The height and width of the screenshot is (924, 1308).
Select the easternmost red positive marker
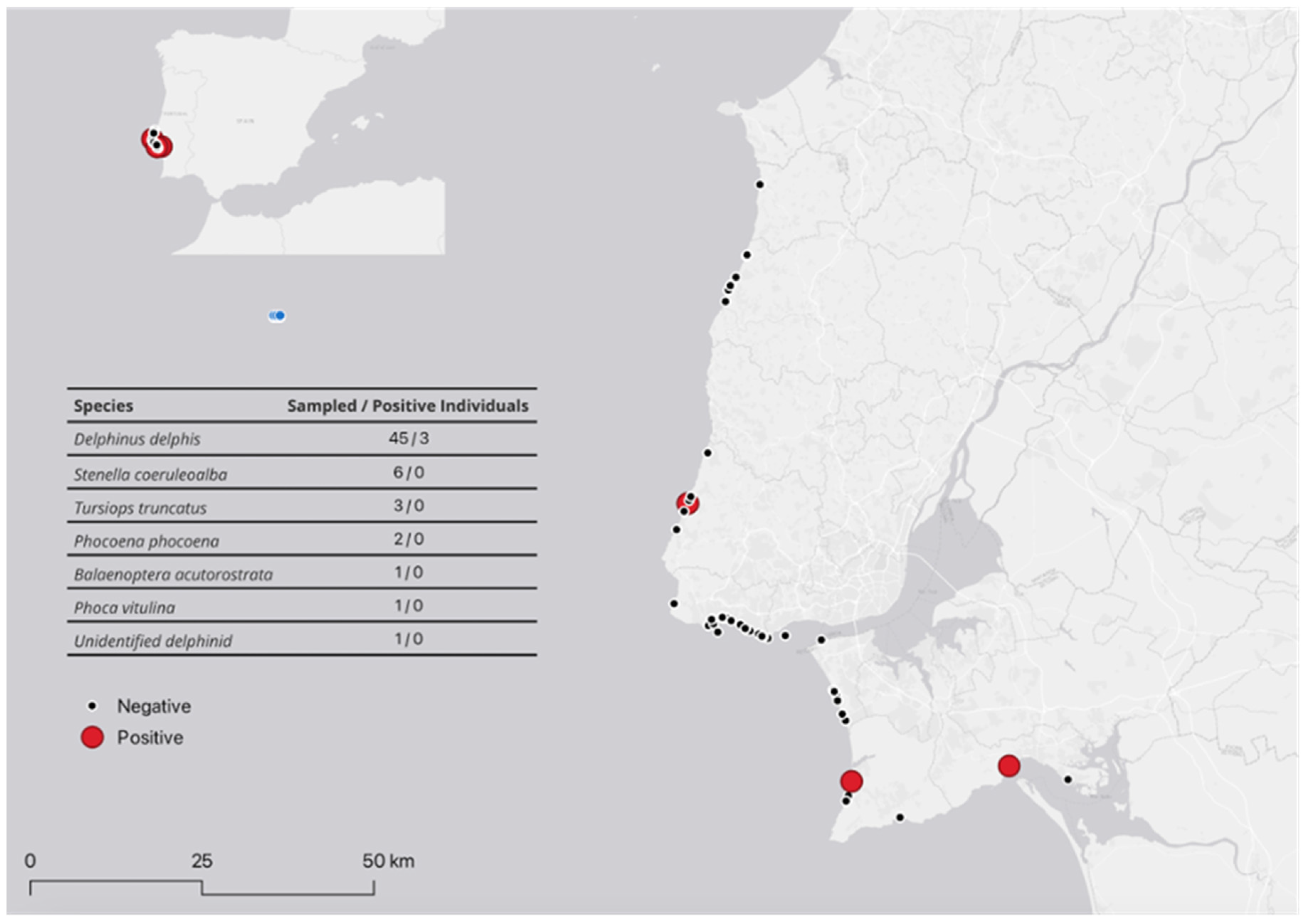tap(1009, 766)
